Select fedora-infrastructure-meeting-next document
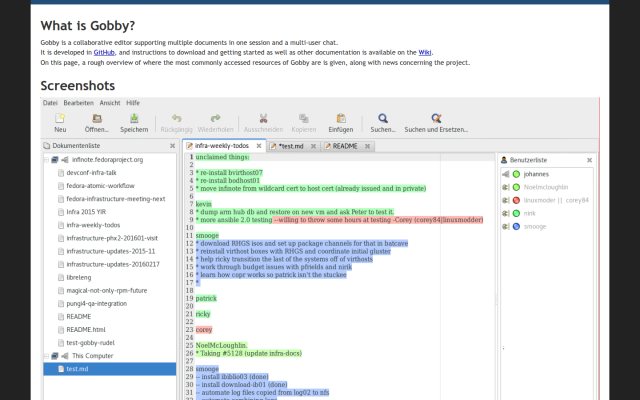Viewport: 640px width, 400px height. click(x=116, y=199)
